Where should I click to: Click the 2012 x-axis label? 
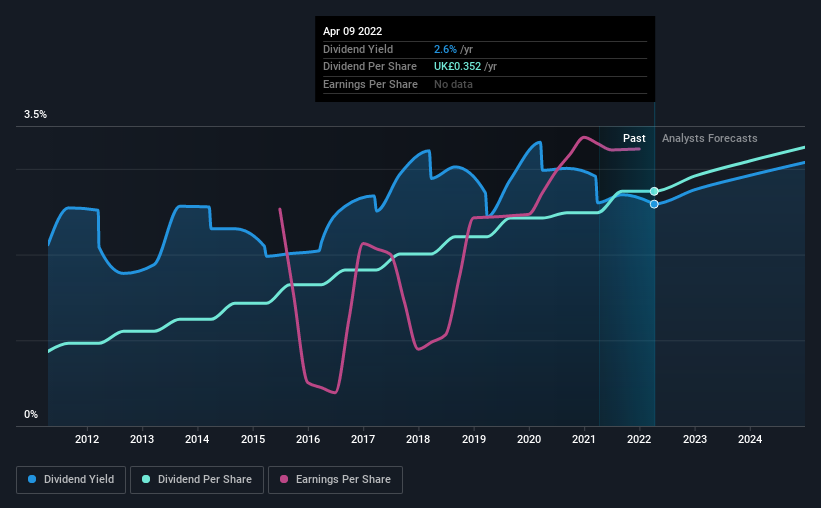87,439
